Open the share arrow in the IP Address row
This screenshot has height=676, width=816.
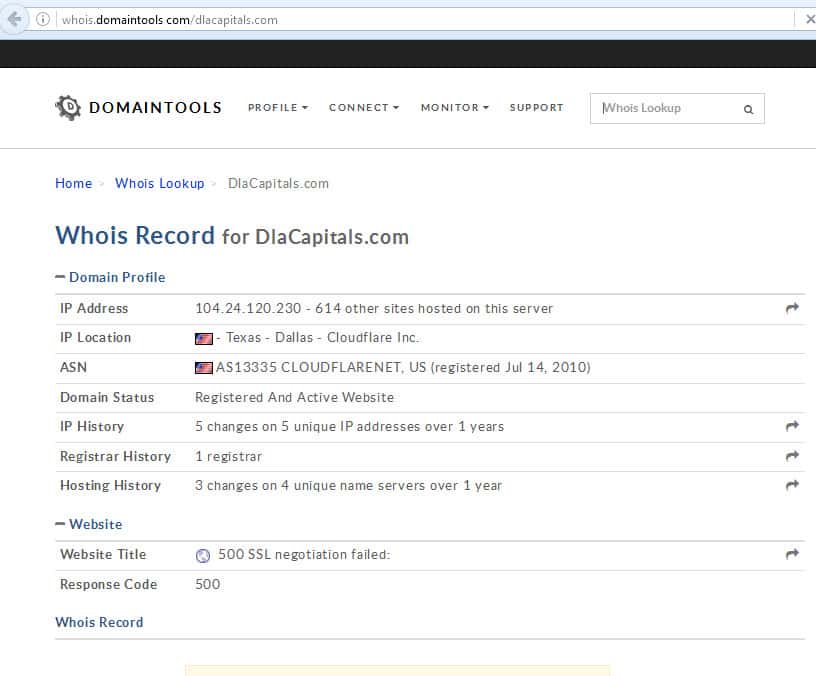tap(792, 308)
